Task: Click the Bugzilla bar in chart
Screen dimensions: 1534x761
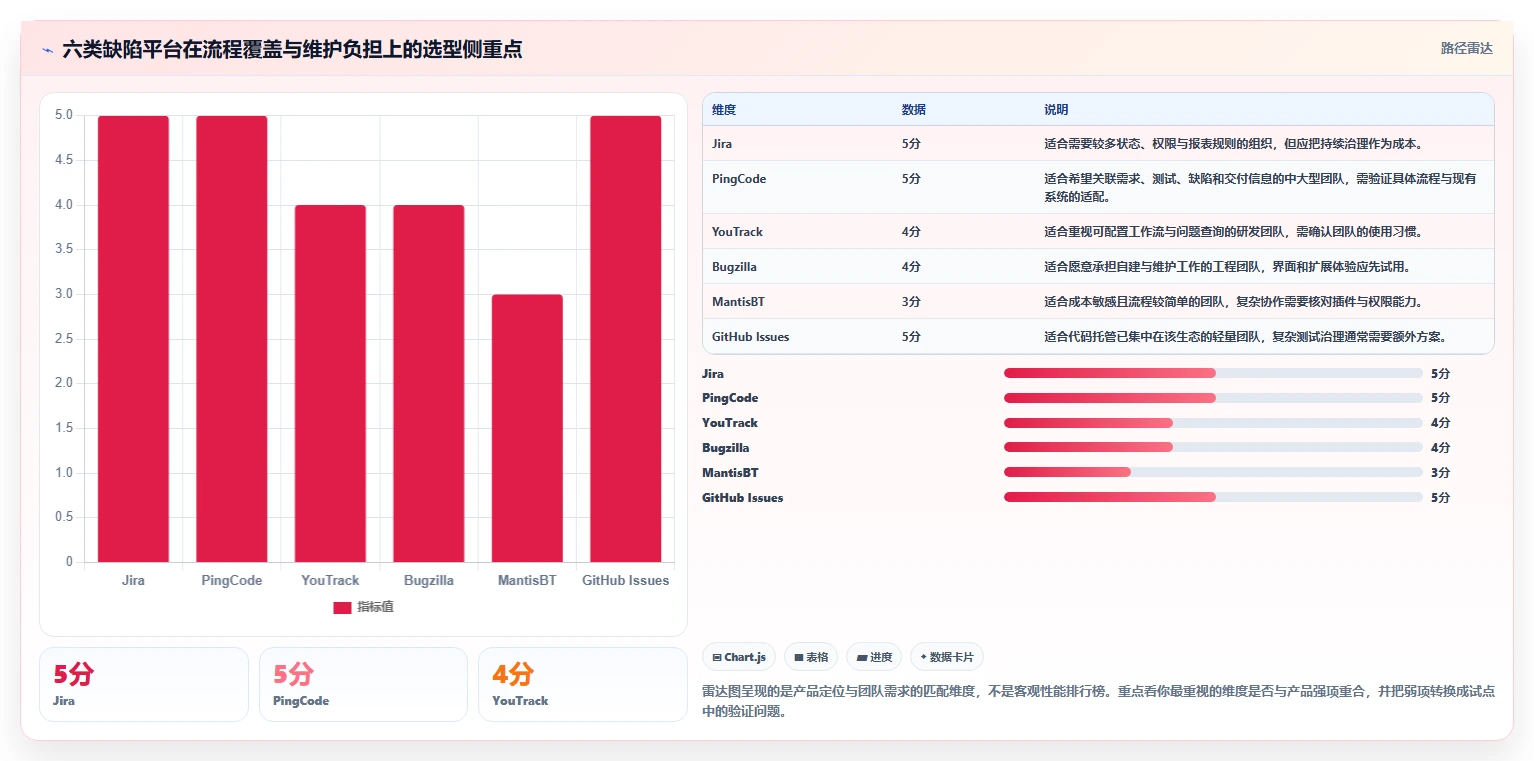Action: (429, 384)
